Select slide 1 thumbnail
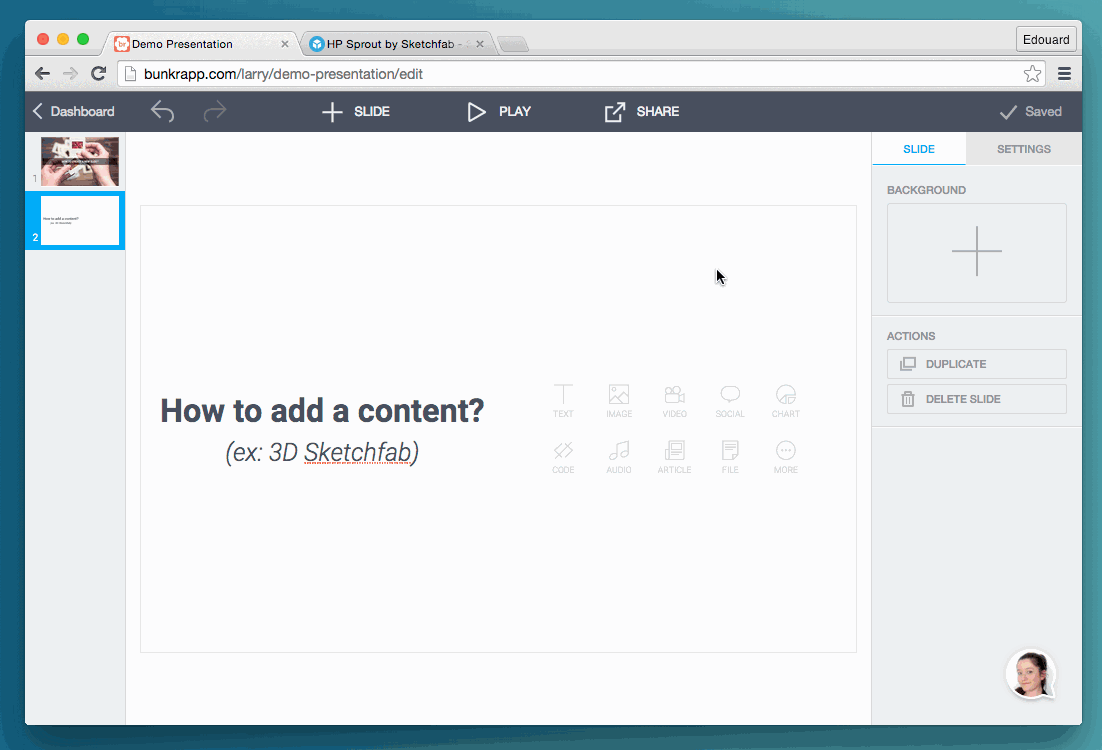Image resolution: width=1102 pixels, height=750 pixels. click(x=79, y=161)
